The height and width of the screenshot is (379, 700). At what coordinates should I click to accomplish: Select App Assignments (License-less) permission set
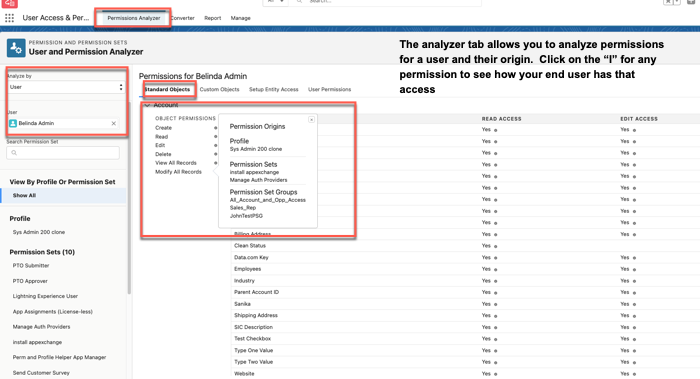53,312
